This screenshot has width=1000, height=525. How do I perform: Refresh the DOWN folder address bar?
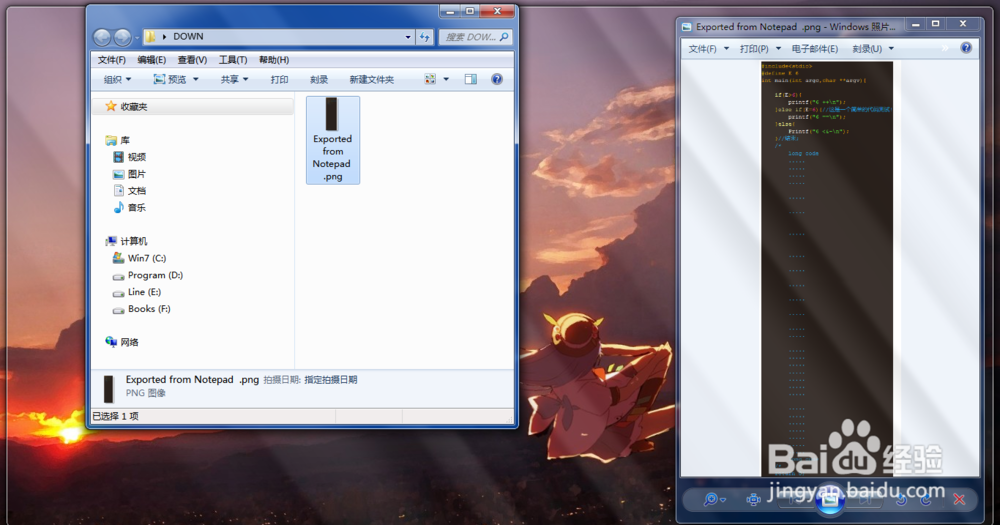pyautogui.click(x=425, y=37)
